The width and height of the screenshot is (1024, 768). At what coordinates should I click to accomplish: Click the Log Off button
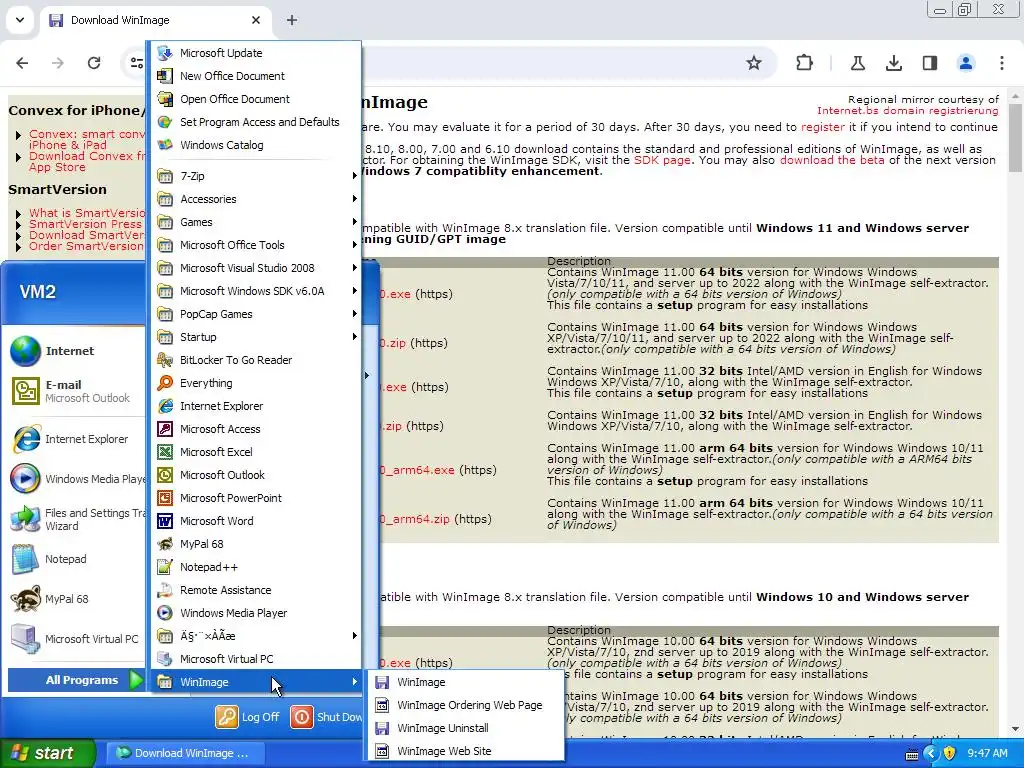pyautogui.click(x=248, y=717)
